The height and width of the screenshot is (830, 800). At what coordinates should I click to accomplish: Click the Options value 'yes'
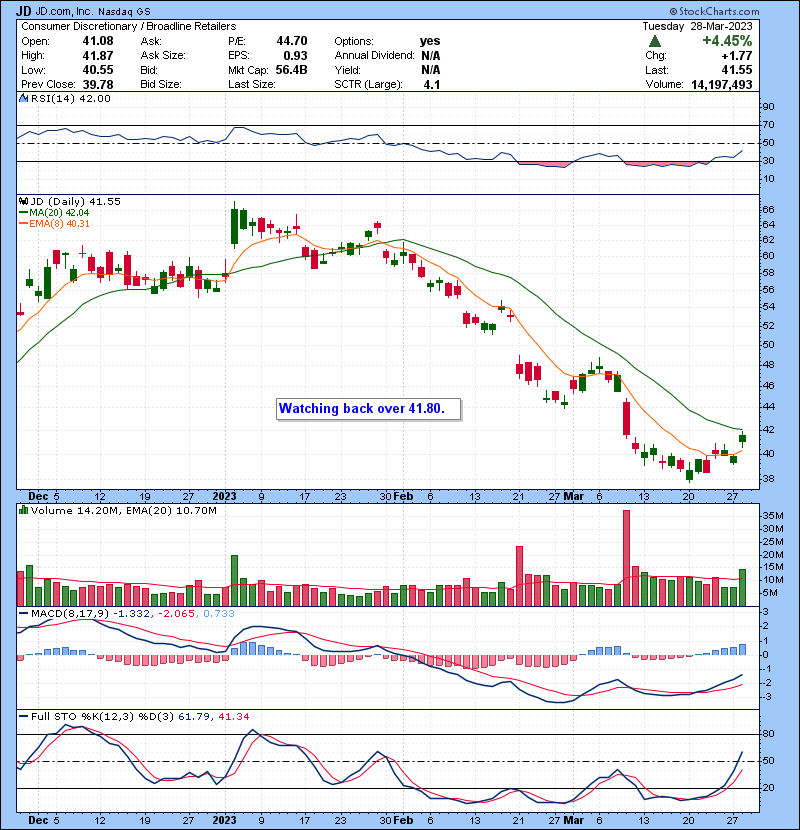coord(430,41)
